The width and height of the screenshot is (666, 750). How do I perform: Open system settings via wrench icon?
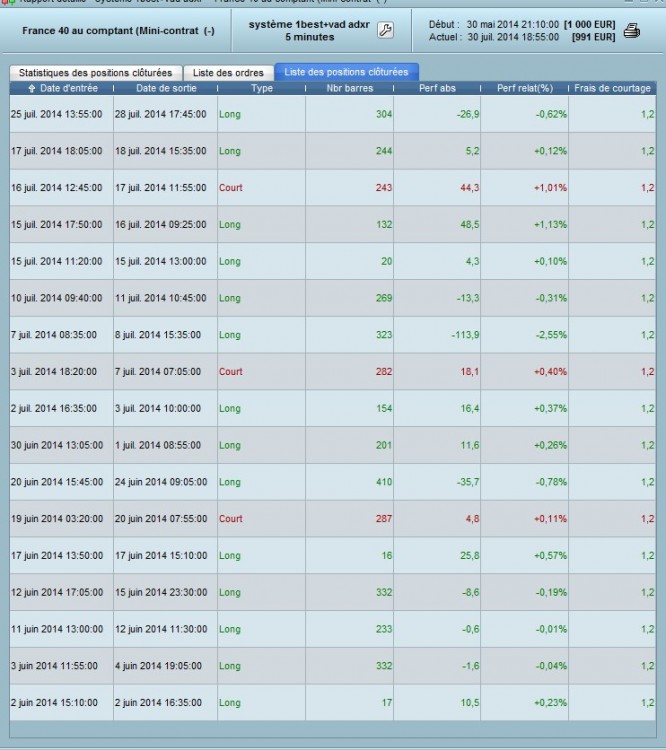click(x=386, y=30)
